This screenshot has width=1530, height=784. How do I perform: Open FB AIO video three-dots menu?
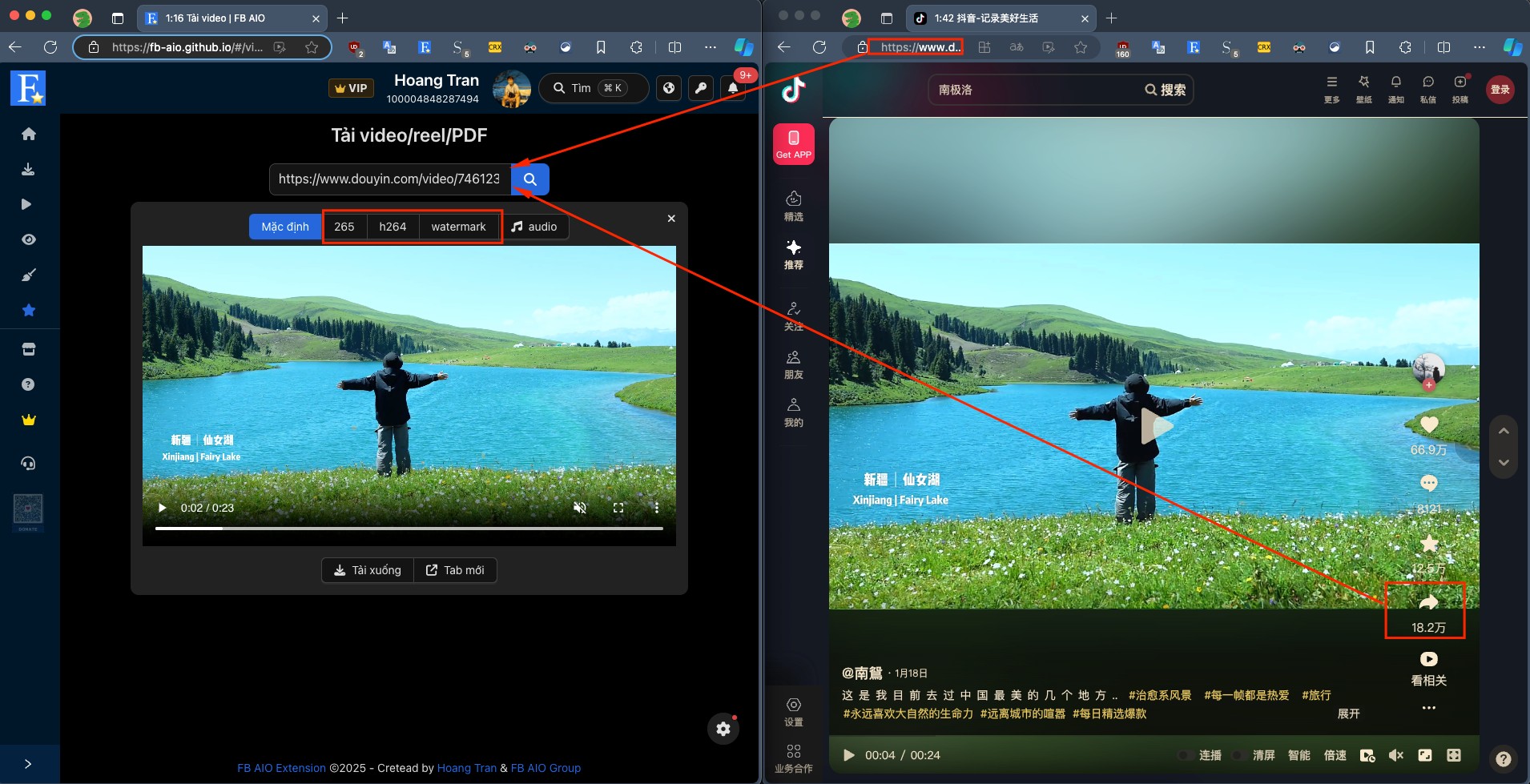pos(656,508)
